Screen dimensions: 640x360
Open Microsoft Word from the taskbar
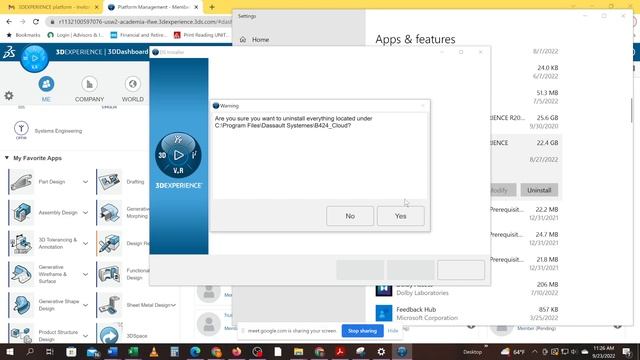pyautogui.click(x=113, y=351)
